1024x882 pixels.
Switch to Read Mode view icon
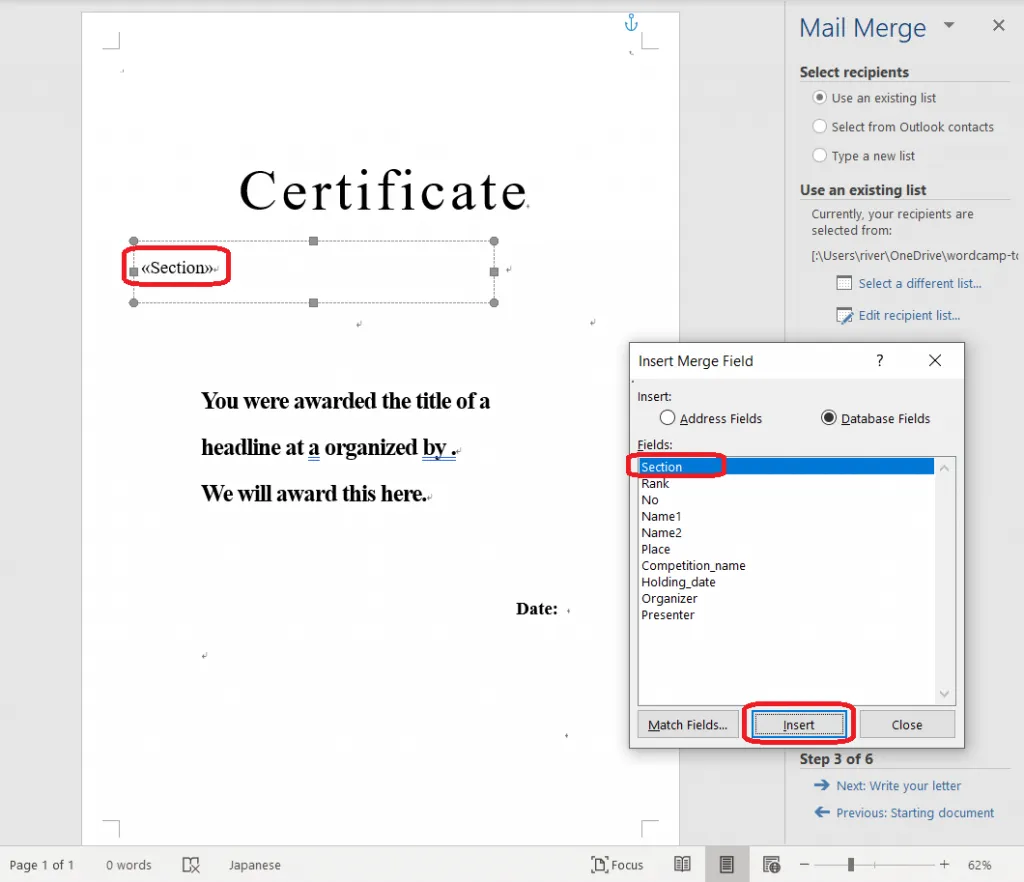click(x=682, y=865)
